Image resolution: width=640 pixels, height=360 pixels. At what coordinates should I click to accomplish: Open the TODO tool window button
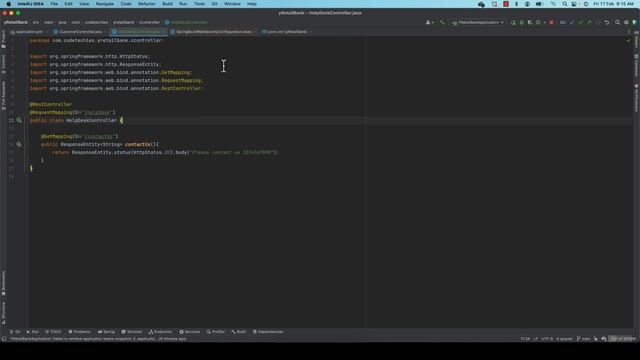pos(53,332)
